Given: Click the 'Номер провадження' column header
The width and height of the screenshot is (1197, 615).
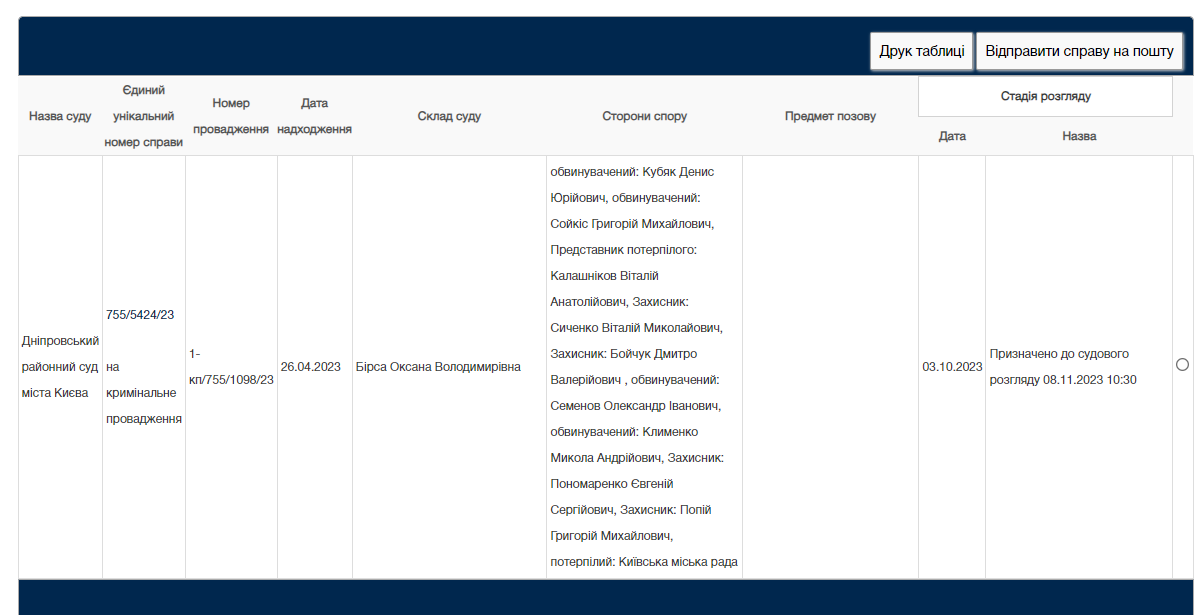Looking at the screenshot, I should [231, 116].
